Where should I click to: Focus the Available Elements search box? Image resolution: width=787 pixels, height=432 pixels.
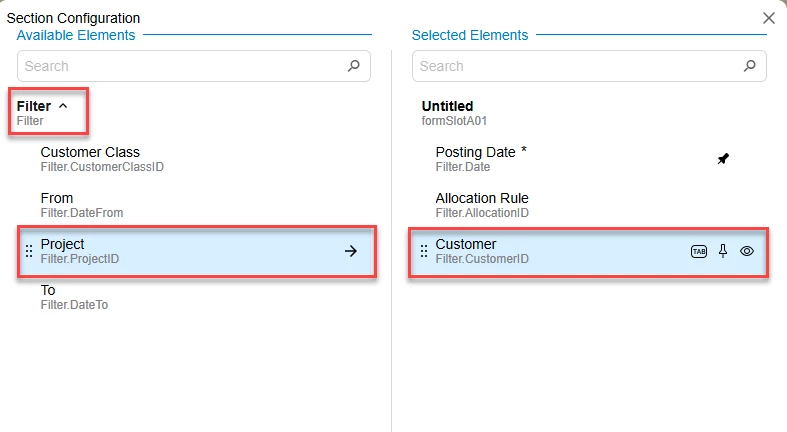click(x=180, y=66)
